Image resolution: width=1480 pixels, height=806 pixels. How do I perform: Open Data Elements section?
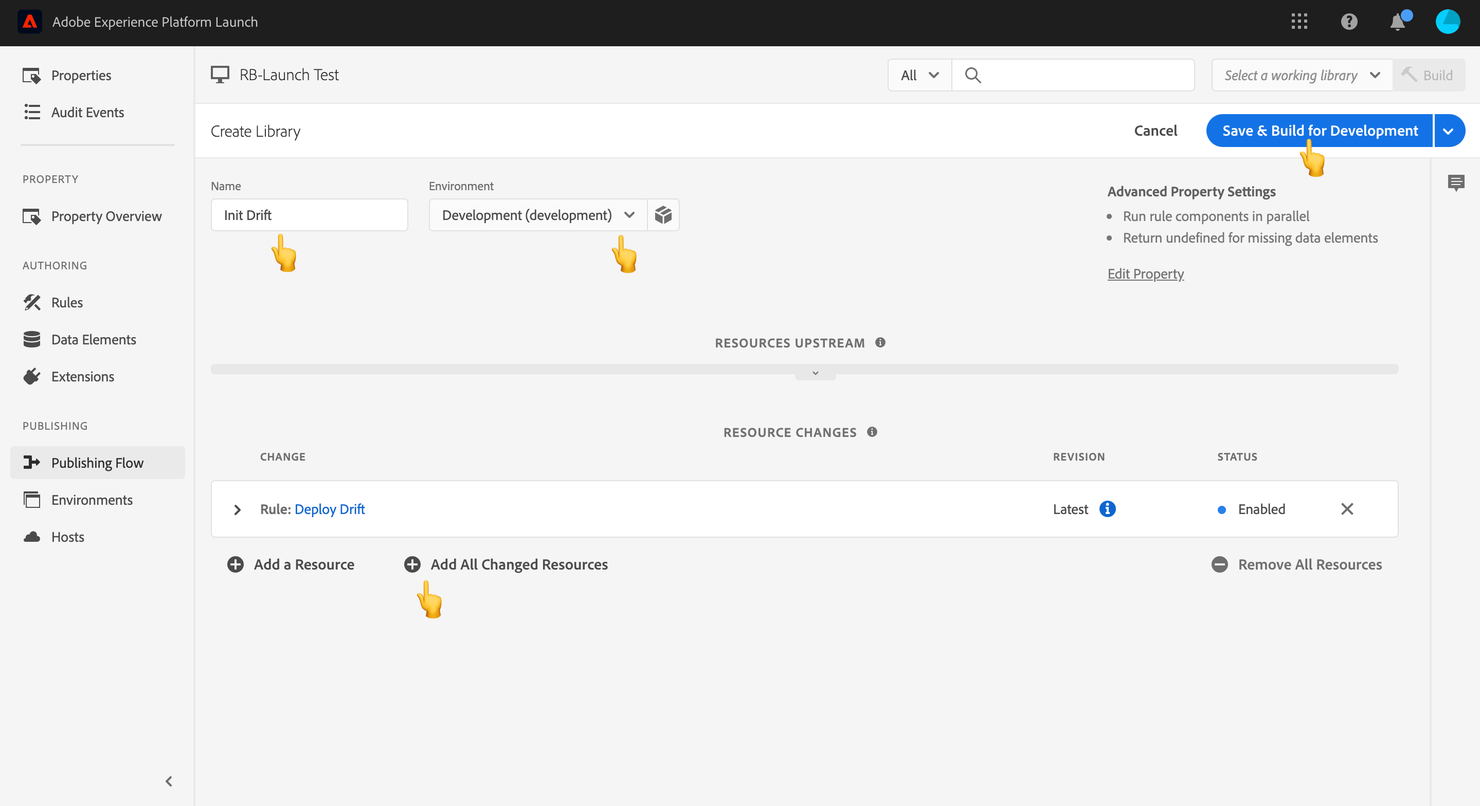pos(94,339)
